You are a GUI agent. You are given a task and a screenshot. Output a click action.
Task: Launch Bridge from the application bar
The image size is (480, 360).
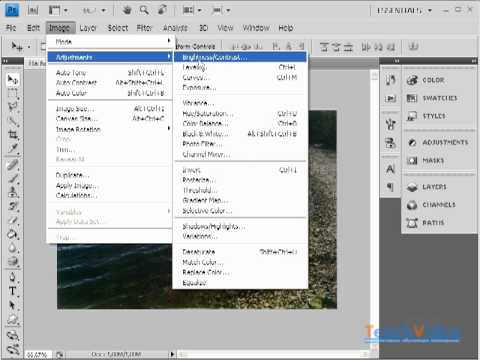pos(33,10)
